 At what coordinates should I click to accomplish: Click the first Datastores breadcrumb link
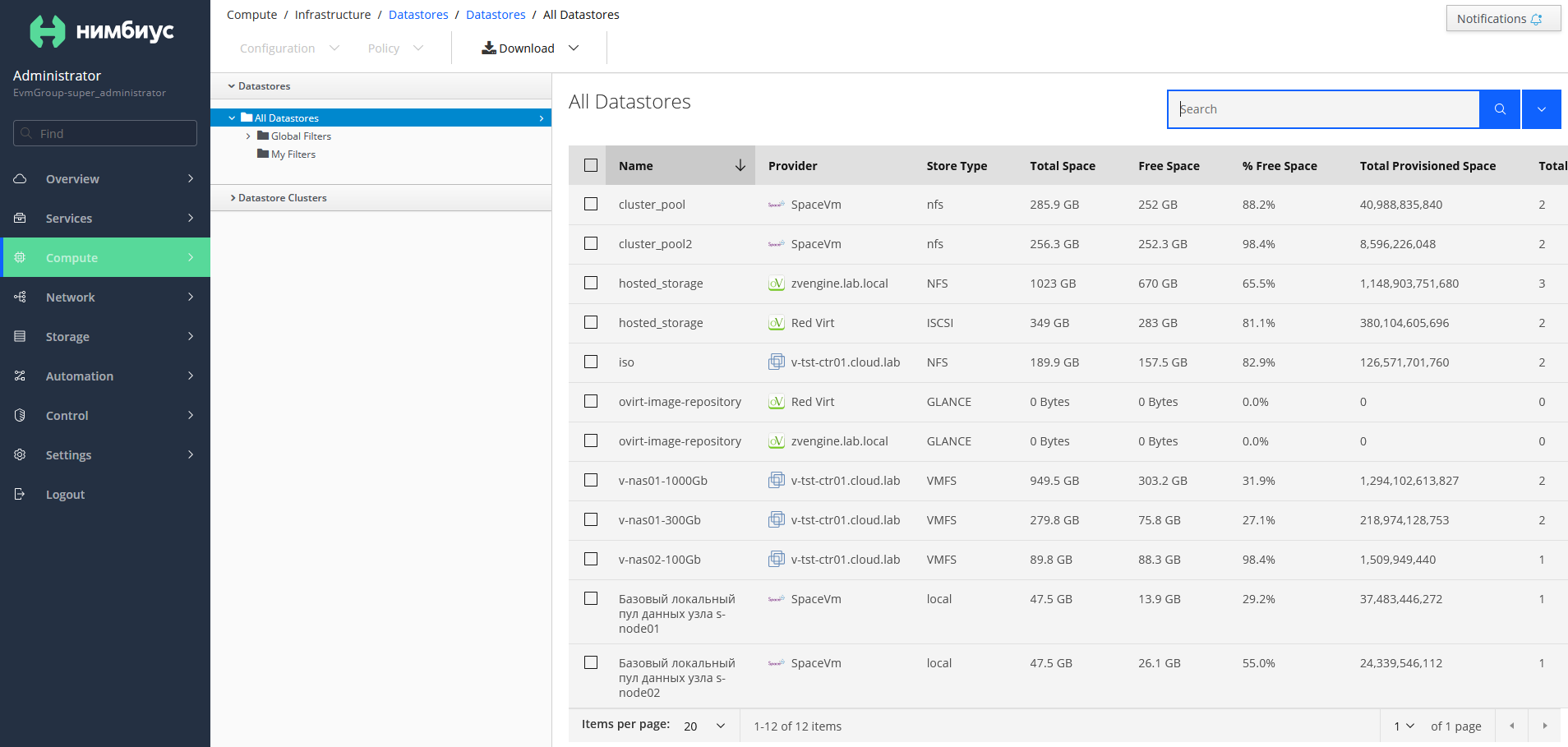coord(418,15)
